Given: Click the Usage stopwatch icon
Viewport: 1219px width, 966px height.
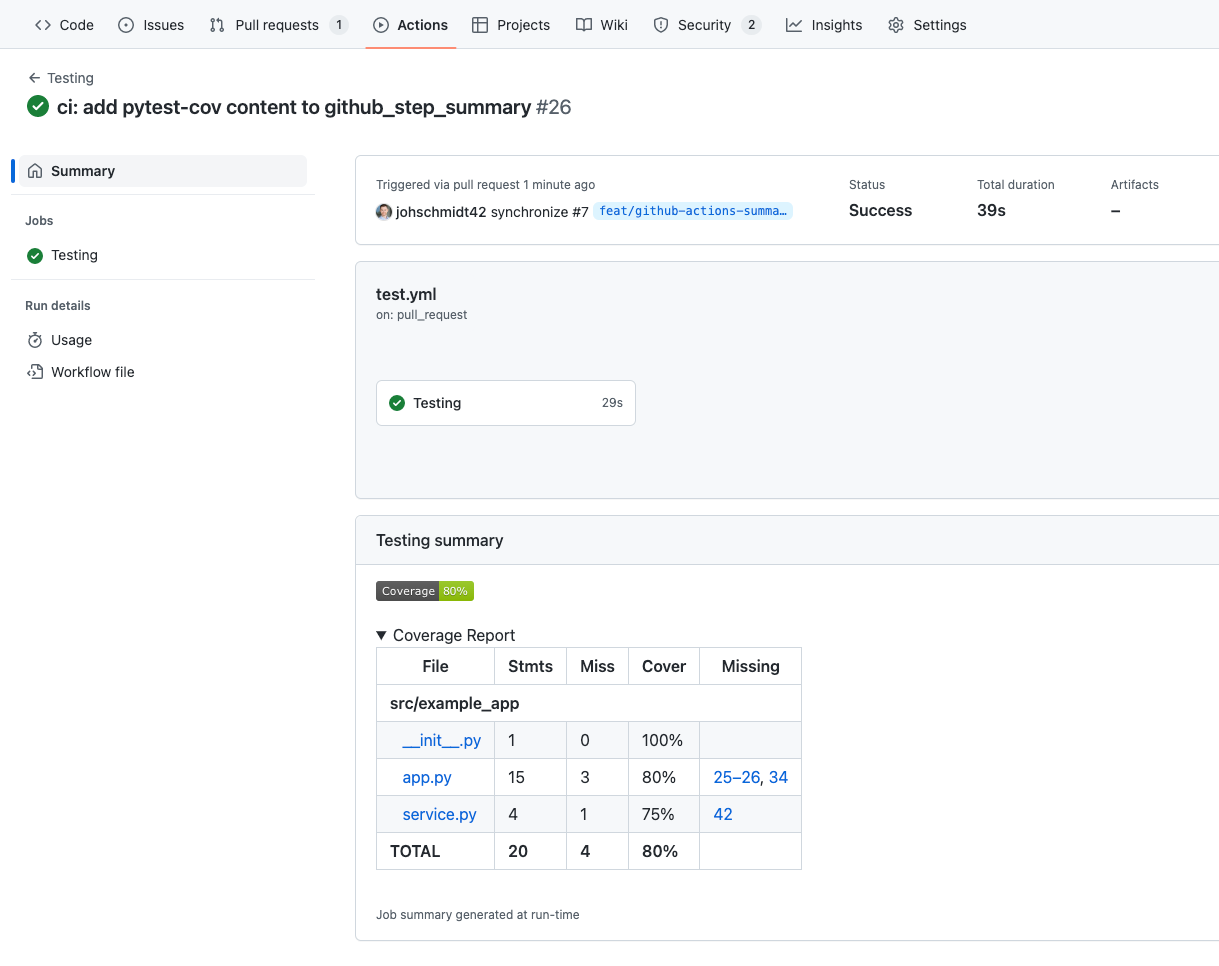Looking at the screenshot, I should click(x=35, y=340).
